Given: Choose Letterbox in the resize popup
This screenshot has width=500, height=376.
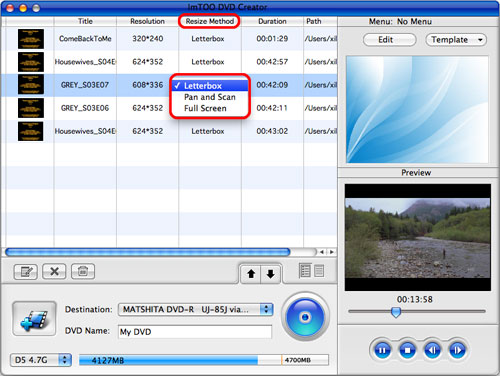Looking at the screenshot, I should point(210,86).
